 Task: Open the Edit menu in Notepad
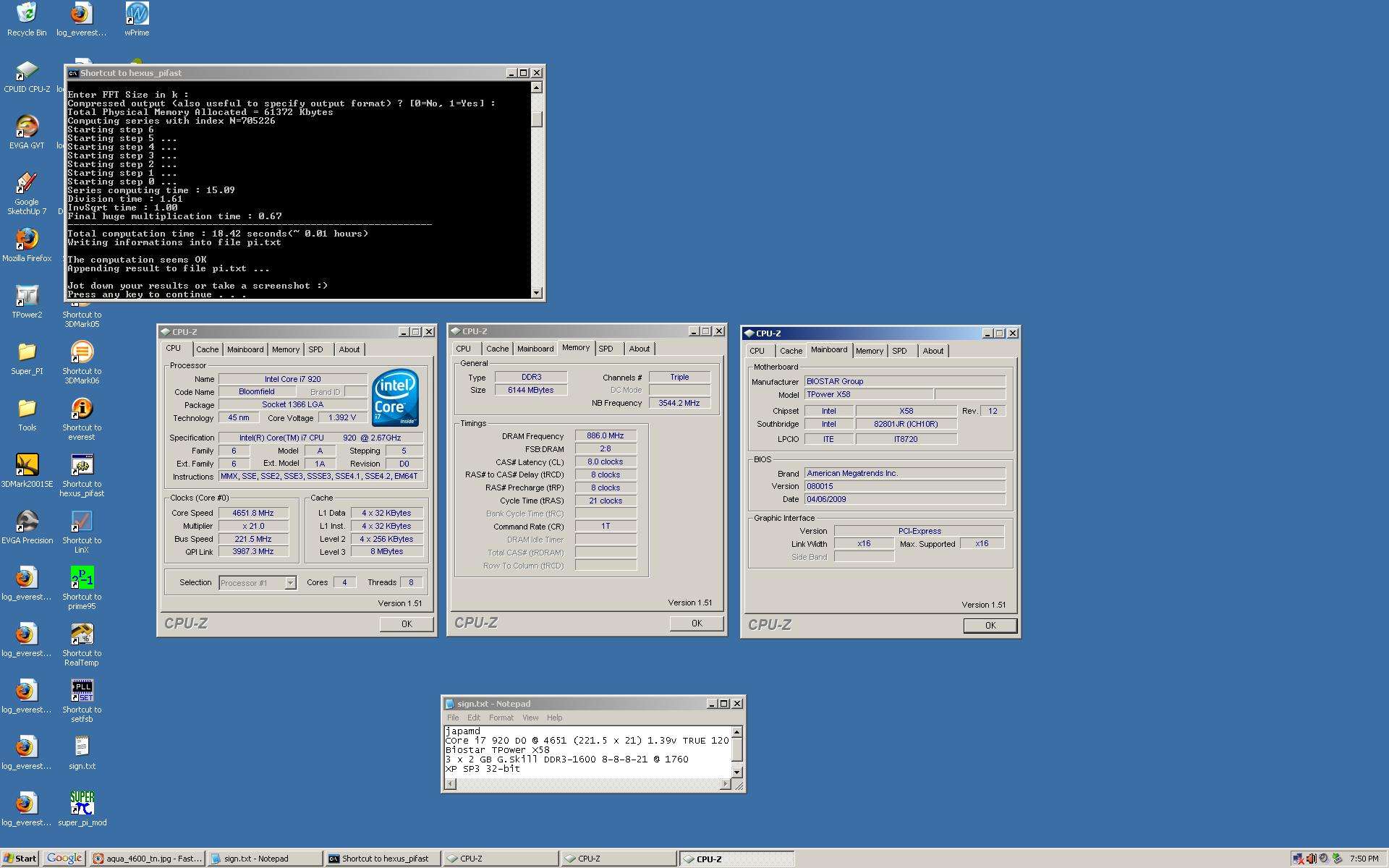click(474, 718)
